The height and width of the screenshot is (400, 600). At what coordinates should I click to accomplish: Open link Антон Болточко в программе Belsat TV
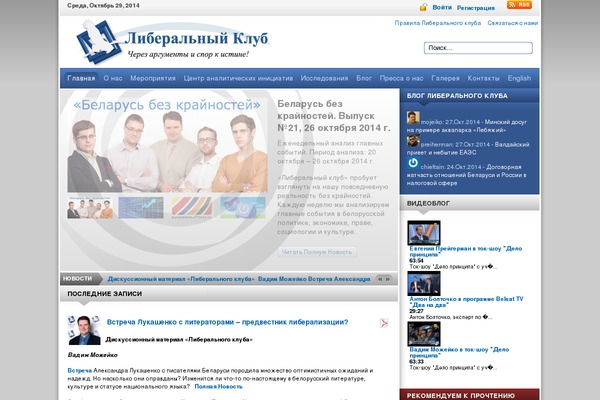[x=466, y=302]
